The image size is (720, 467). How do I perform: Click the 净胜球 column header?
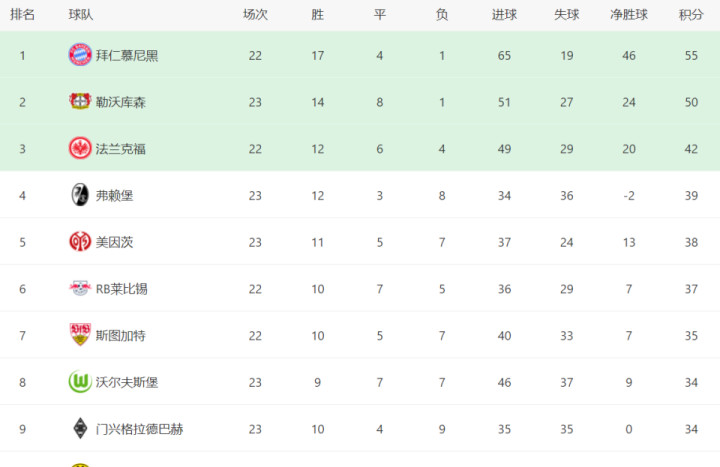(629, 15)
